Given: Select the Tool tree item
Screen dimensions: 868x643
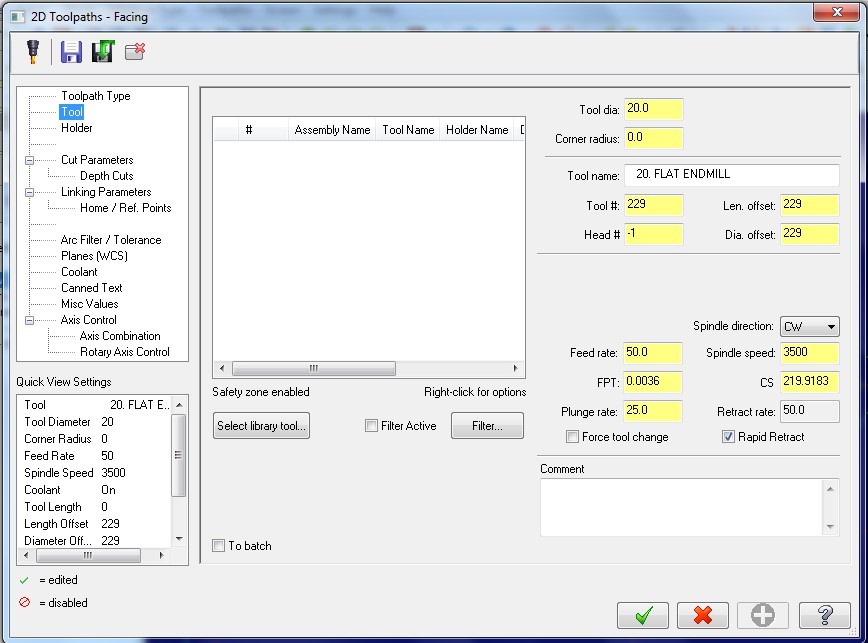Looking at the screenshot, I should click(x=71, y=112).
